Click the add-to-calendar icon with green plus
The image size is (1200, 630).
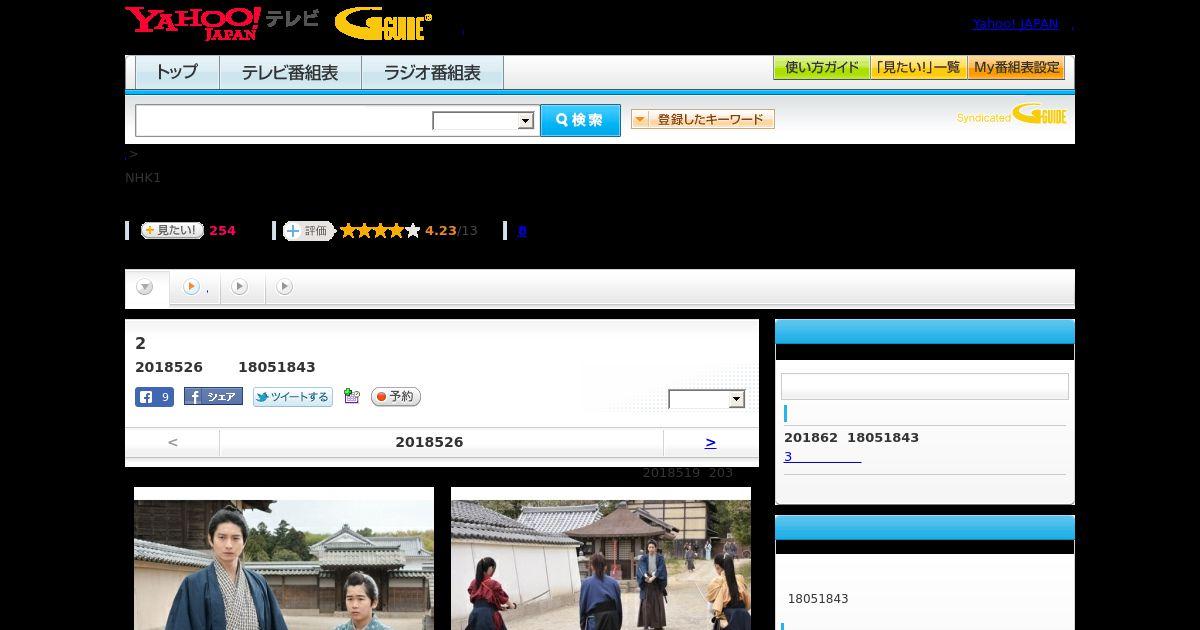tap(351, 396)
